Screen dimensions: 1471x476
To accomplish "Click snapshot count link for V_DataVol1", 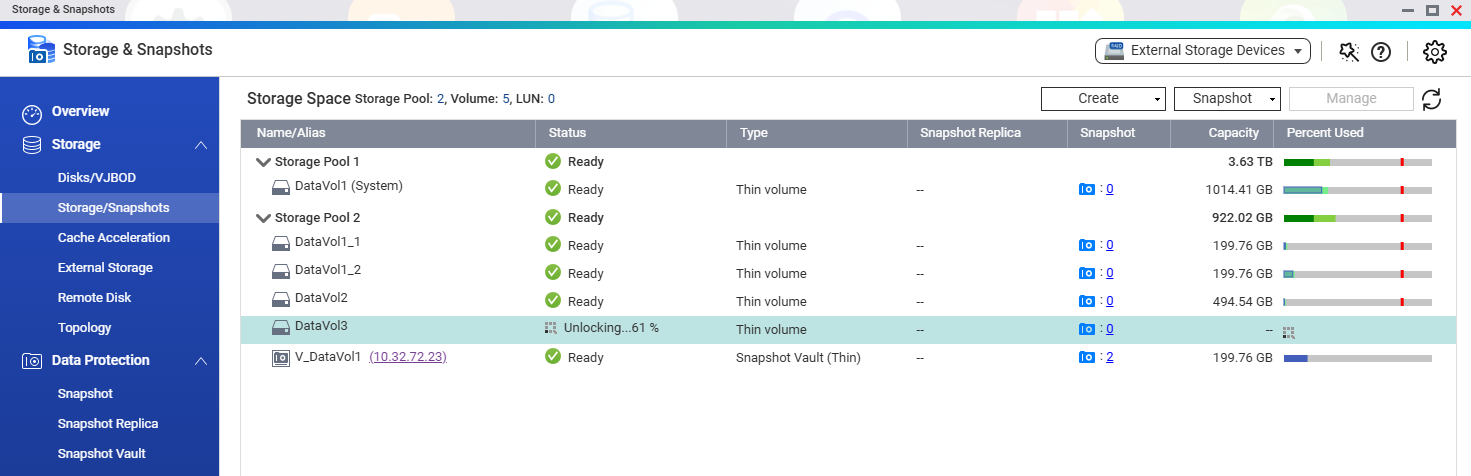I will 1109,357.
